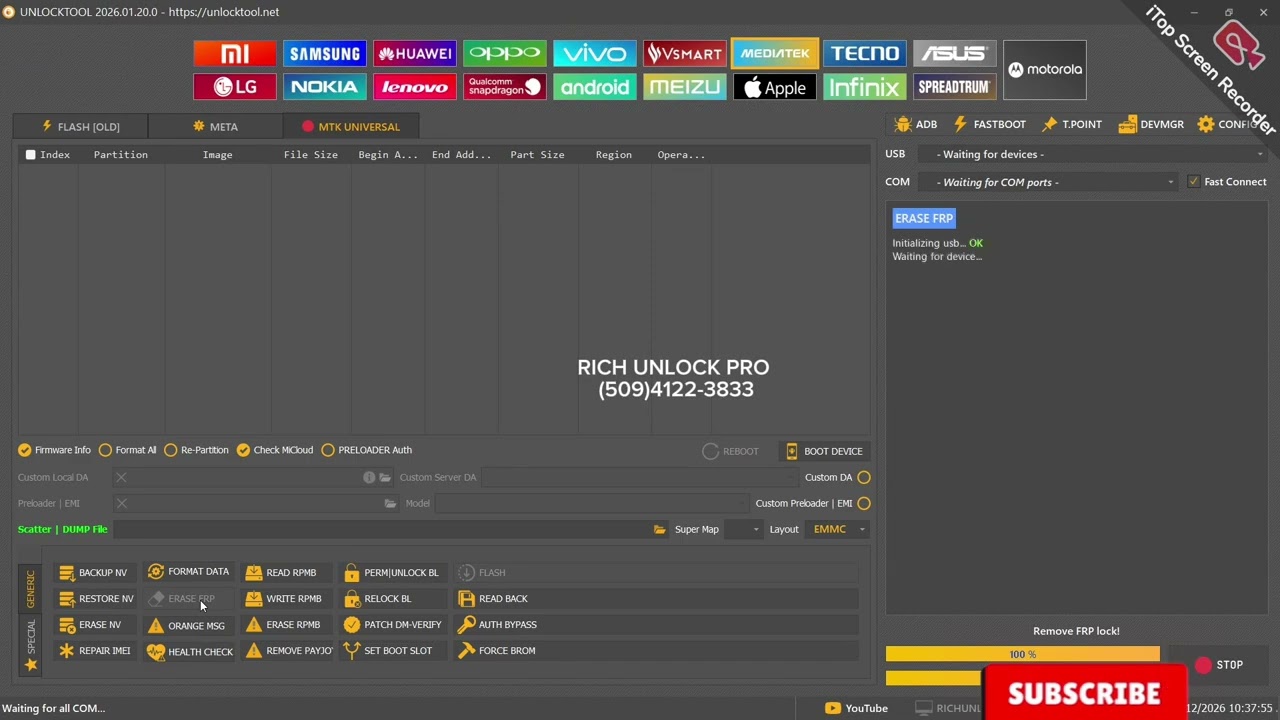The width and height of the screenshot is (1280, 720).
Task: Select the Xiaomi MI brand logo
Action: (234, 54)
